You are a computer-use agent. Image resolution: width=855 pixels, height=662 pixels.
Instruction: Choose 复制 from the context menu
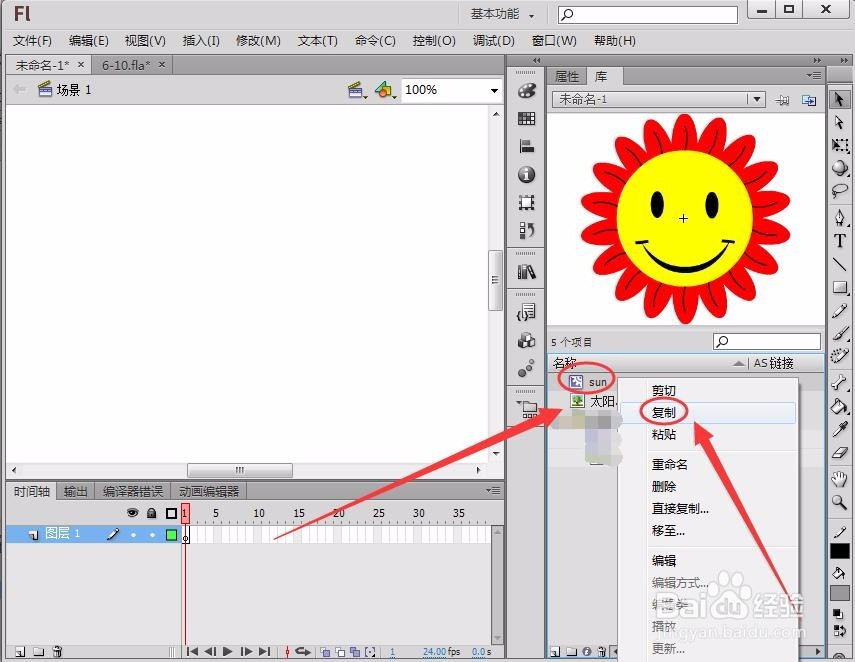663,412
